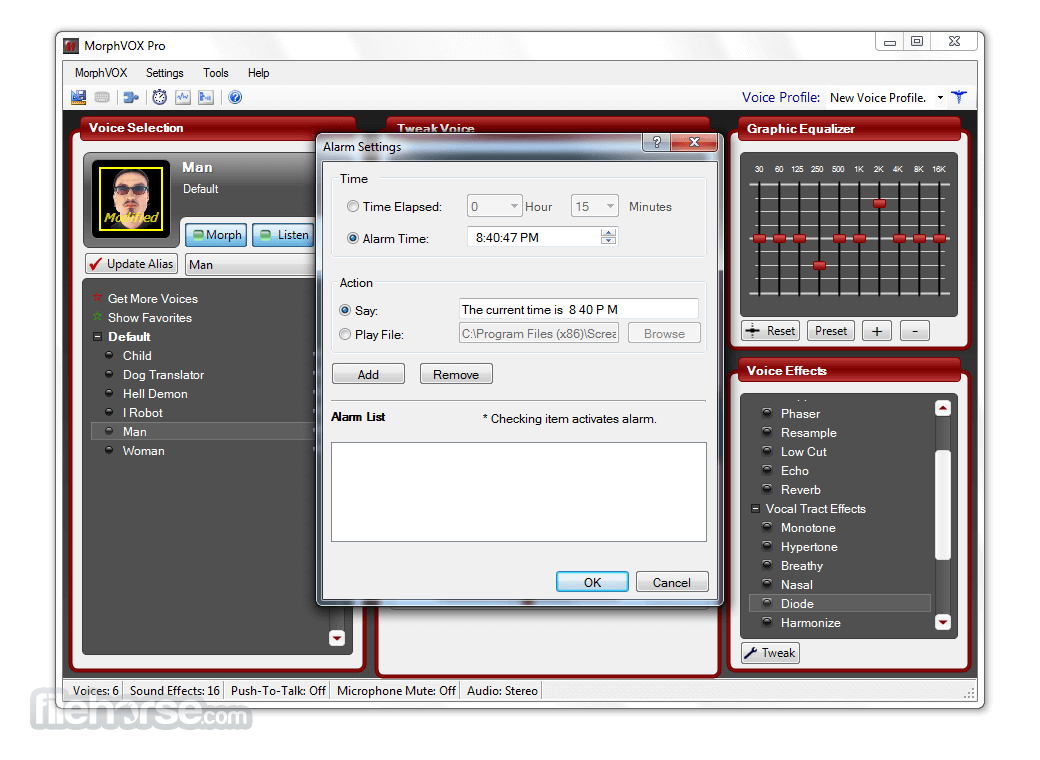Open the Hour dropdown
Screen dimensions: 1040x760
pyautogui.click(x=495, y=206)
